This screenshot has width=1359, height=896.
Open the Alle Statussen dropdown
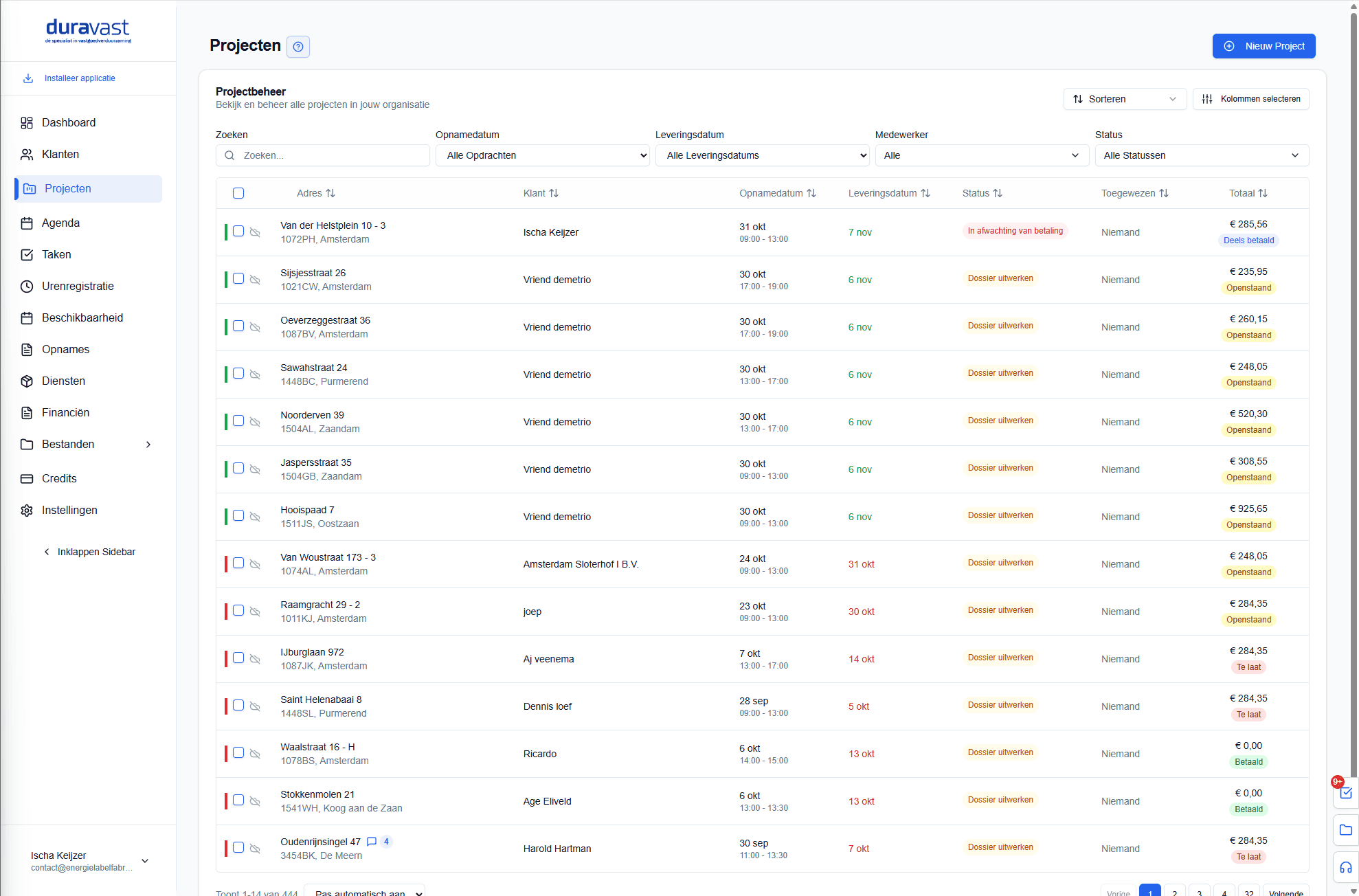click(1201, 155)
